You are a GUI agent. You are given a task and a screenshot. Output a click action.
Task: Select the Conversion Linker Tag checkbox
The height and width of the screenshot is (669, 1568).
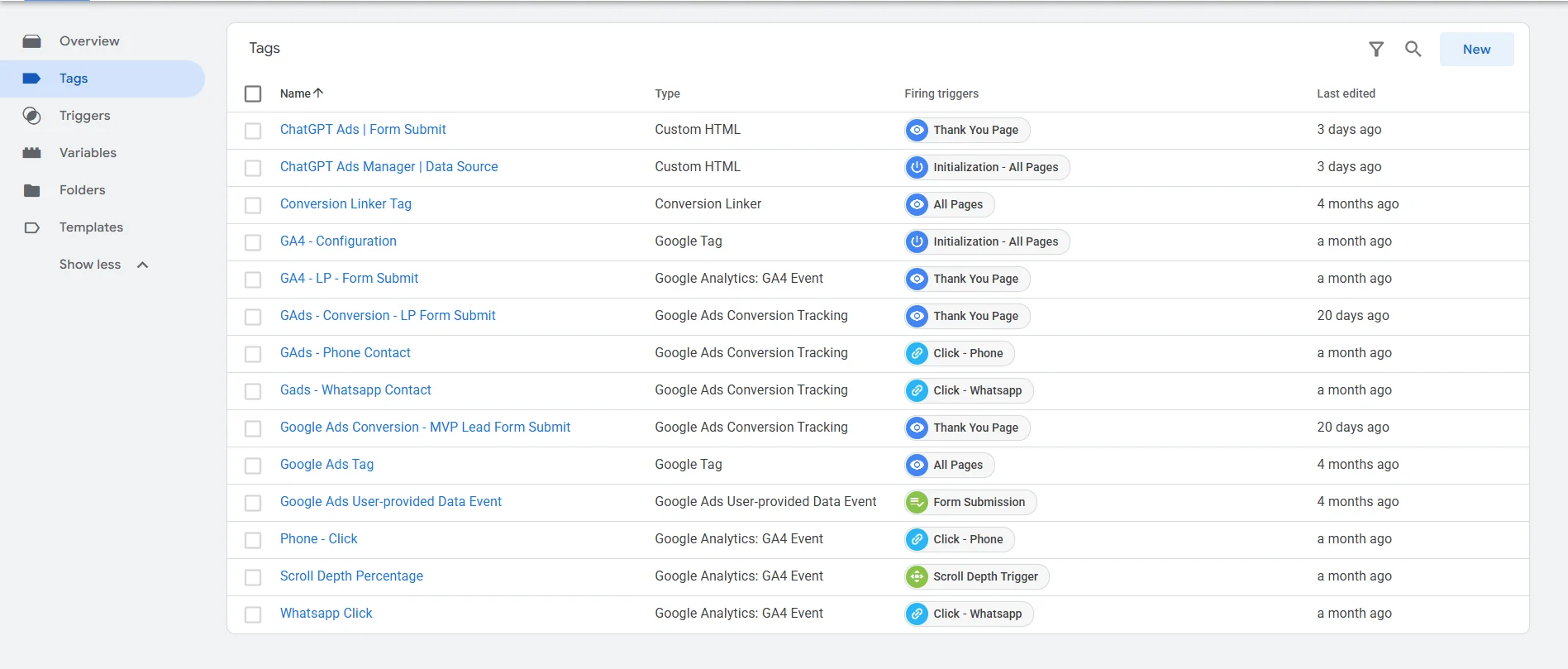pyautogui.click(x=253, y=205)
